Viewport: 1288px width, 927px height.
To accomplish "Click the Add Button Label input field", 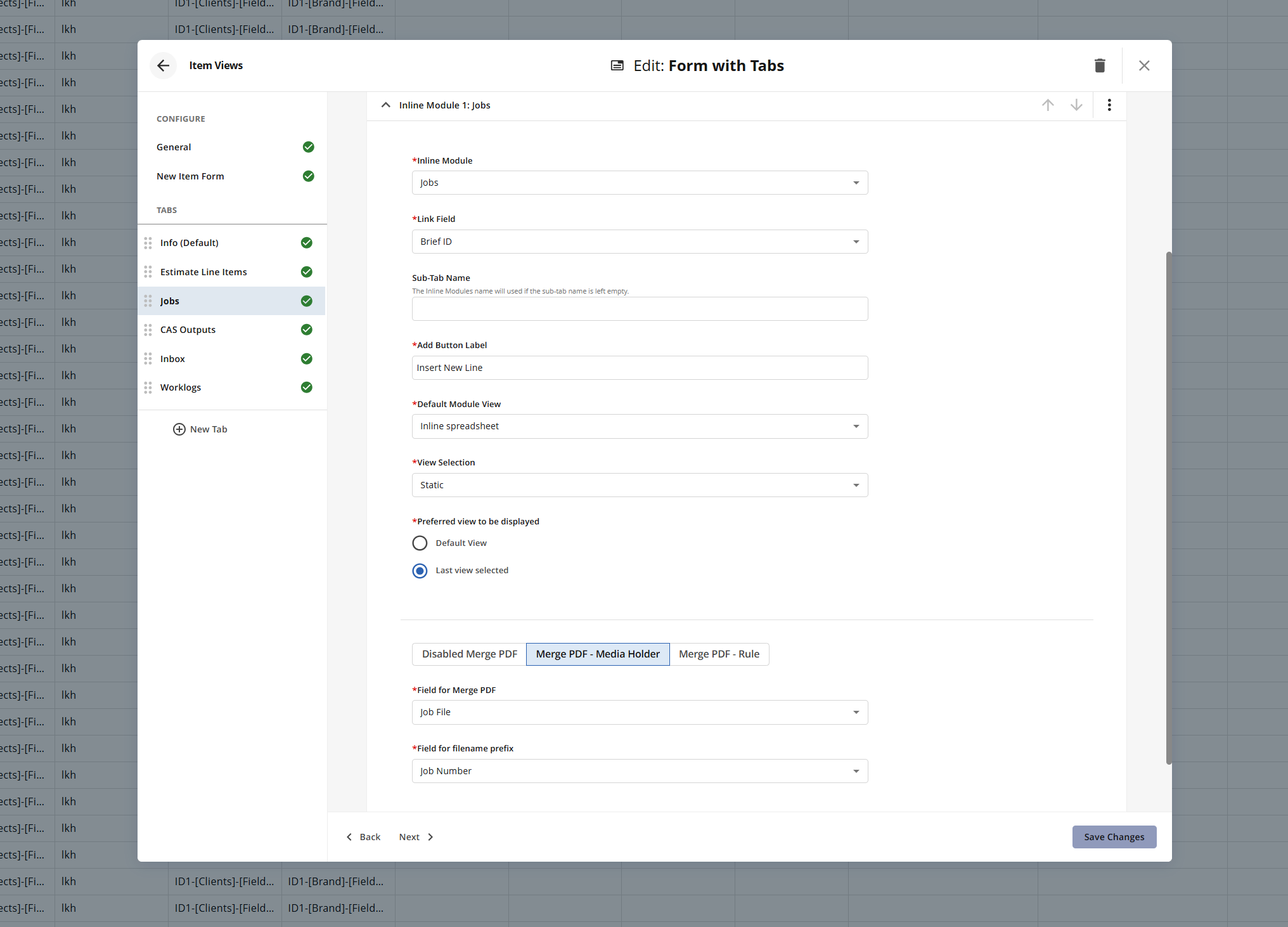I will point(640,368).
